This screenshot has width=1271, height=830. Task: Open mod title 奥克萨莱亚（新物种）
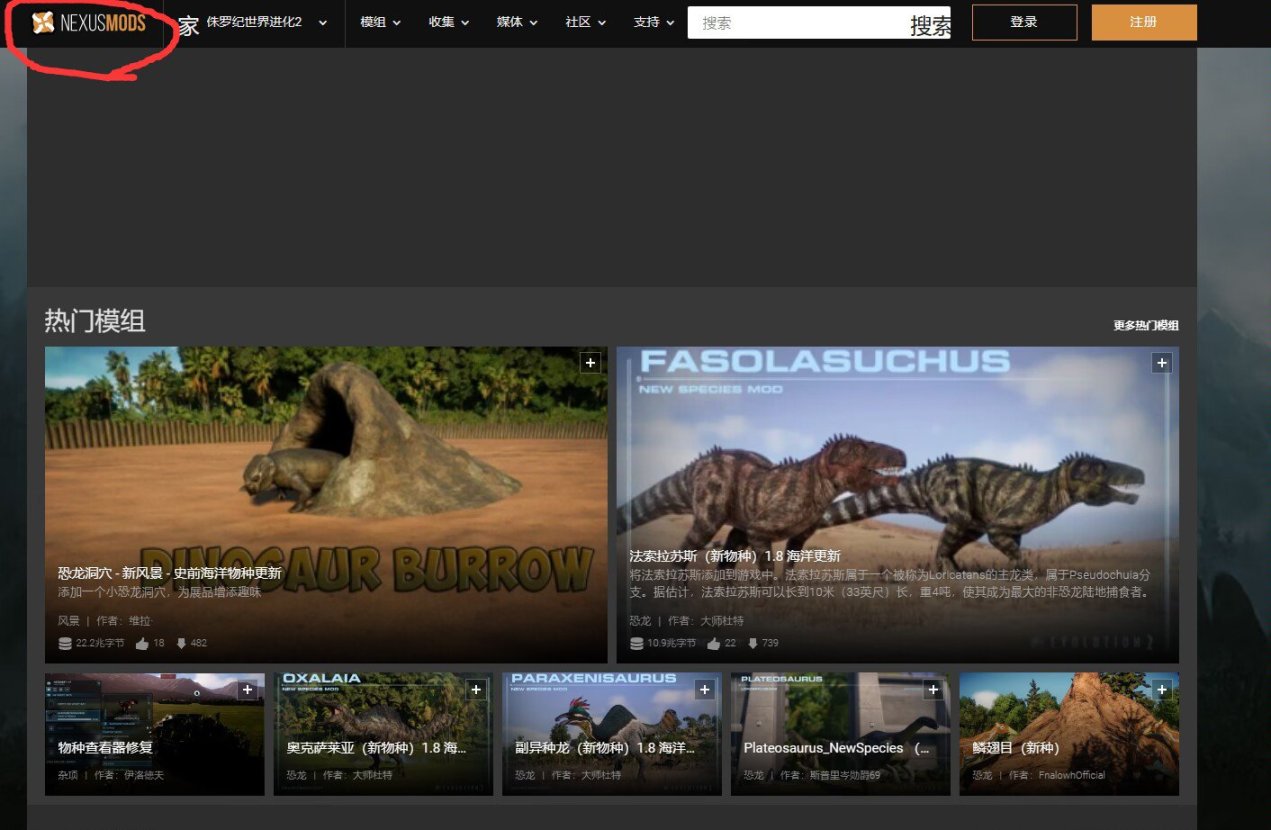click(376, 748)
